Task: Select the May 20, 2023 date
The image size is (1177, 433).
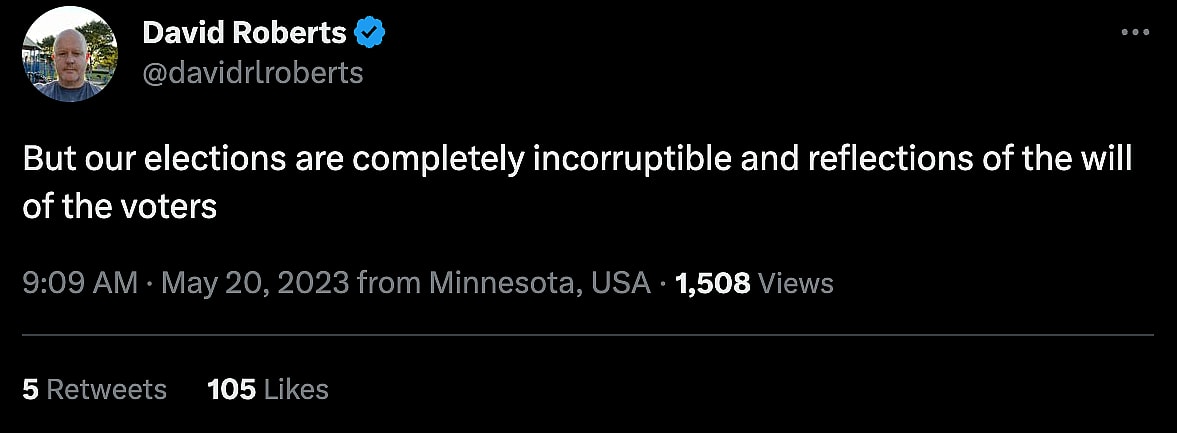Action: (255, 283)
